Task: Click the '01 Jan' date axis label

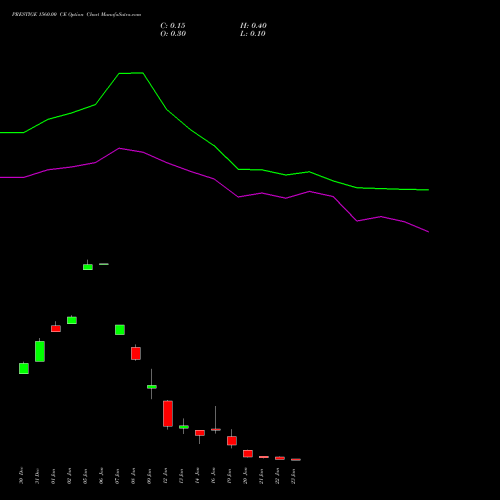Action: (x=53, y=476)
